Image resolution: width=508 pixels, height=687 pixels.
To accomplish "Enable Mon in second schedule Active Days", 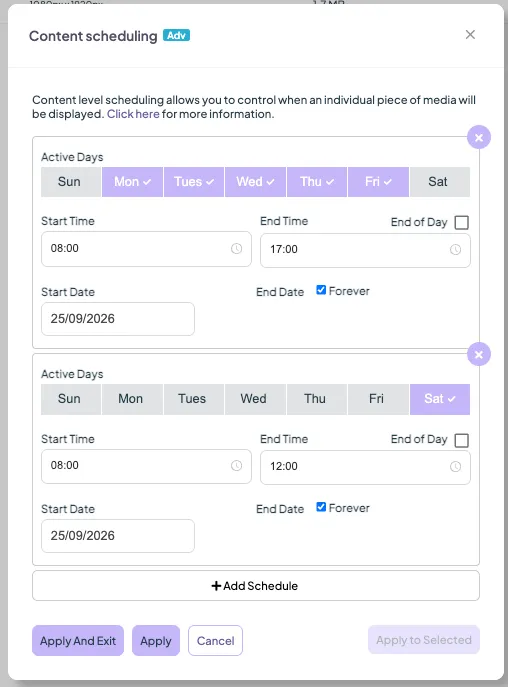I will (x=132, y=399).
